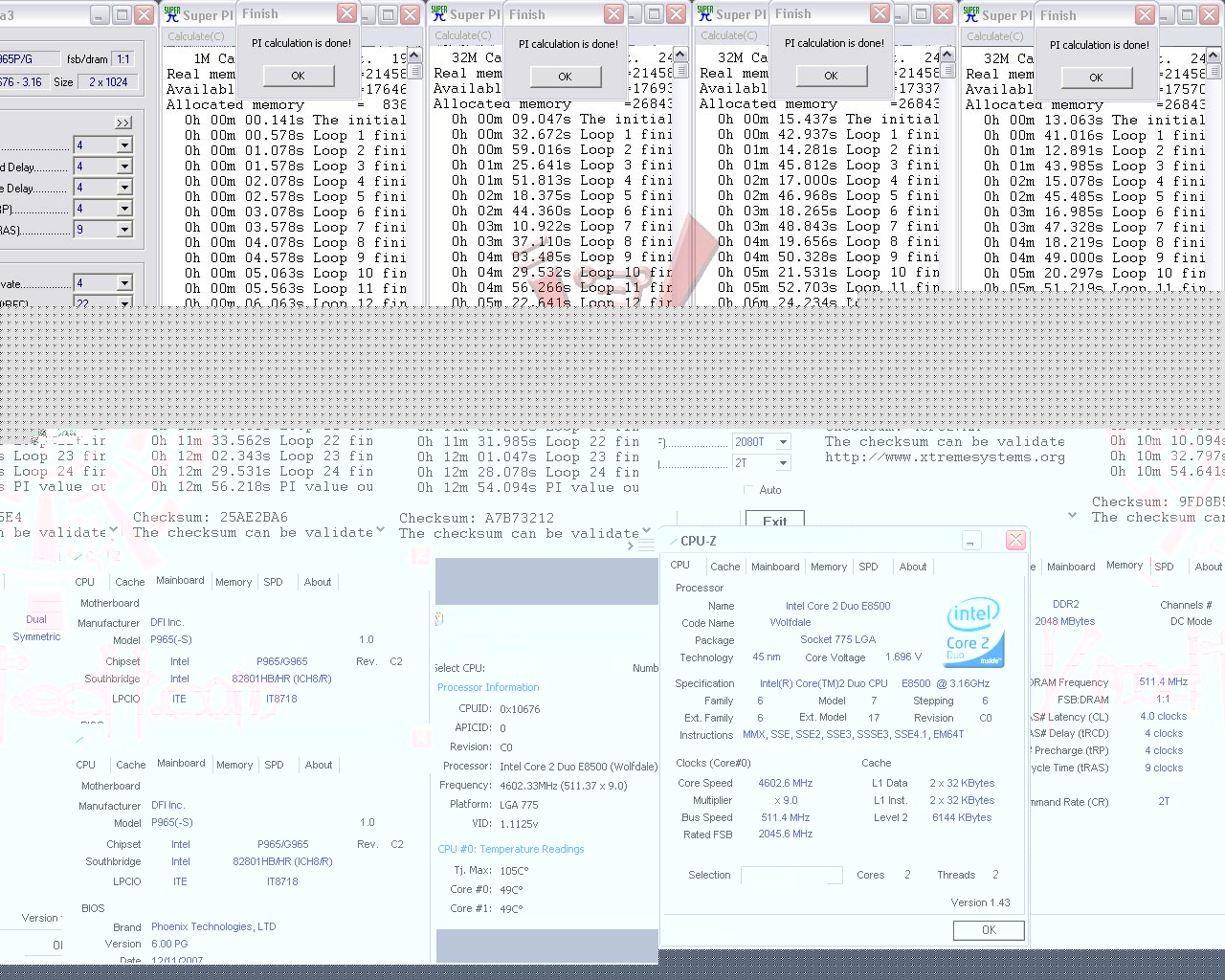This screenshot has width=1225, height=980.
Task: Open the 'e Delay' timing dropdown
Action: (x=124, y=188)
